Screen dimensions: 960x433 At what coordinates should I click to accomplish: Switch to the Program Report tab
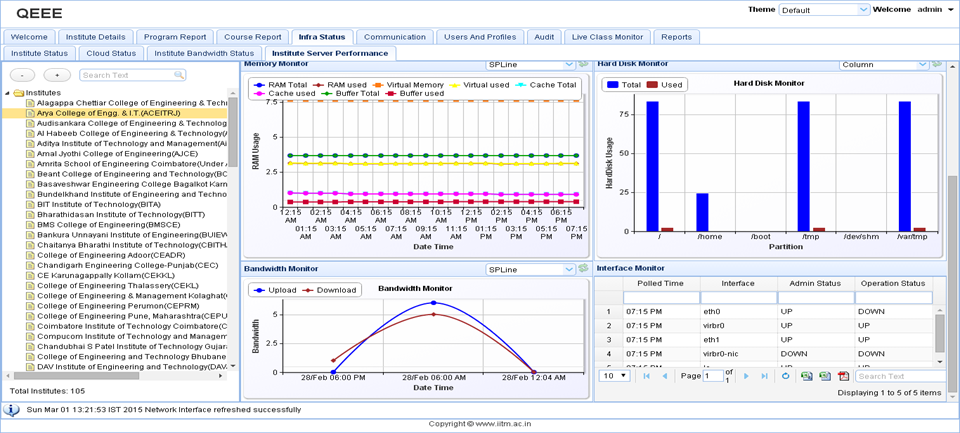pyautogui.click(x=175, y=37)
